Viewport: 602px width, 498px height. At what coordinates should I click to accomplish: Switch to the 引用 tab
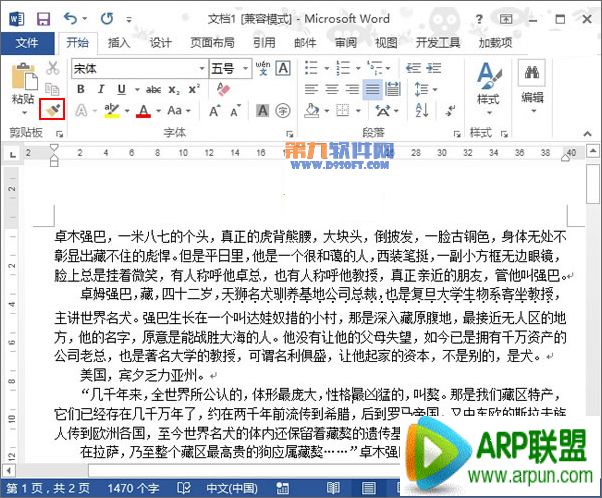coord(264,43)
